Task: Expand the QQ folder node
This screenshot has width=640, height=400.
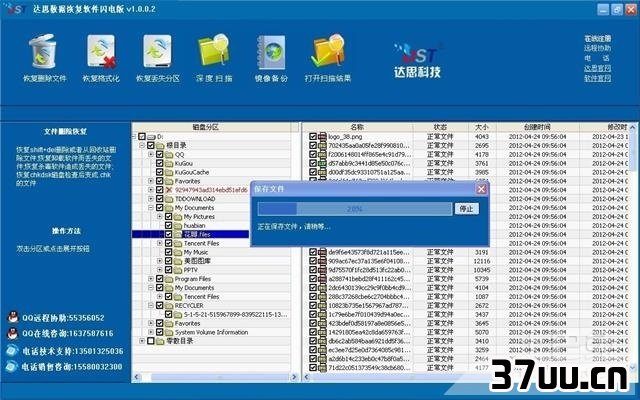Action: pyautogui.click(x=151, y=154)
